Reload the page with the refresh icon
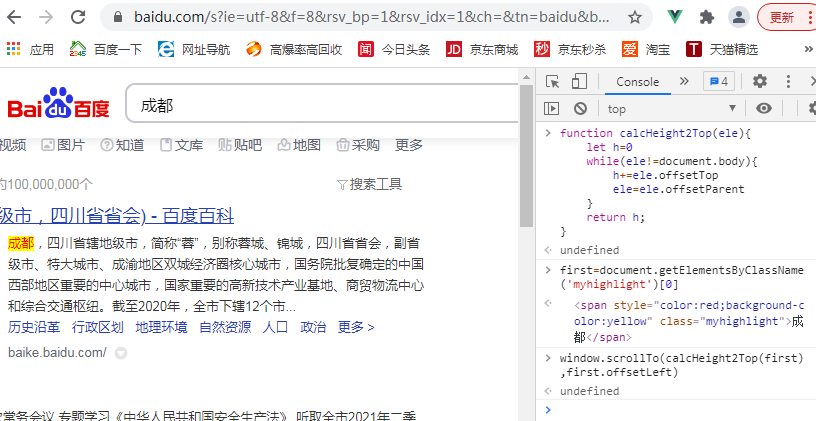The height and width of the screenshot is (421, 816). pos(78,17)
